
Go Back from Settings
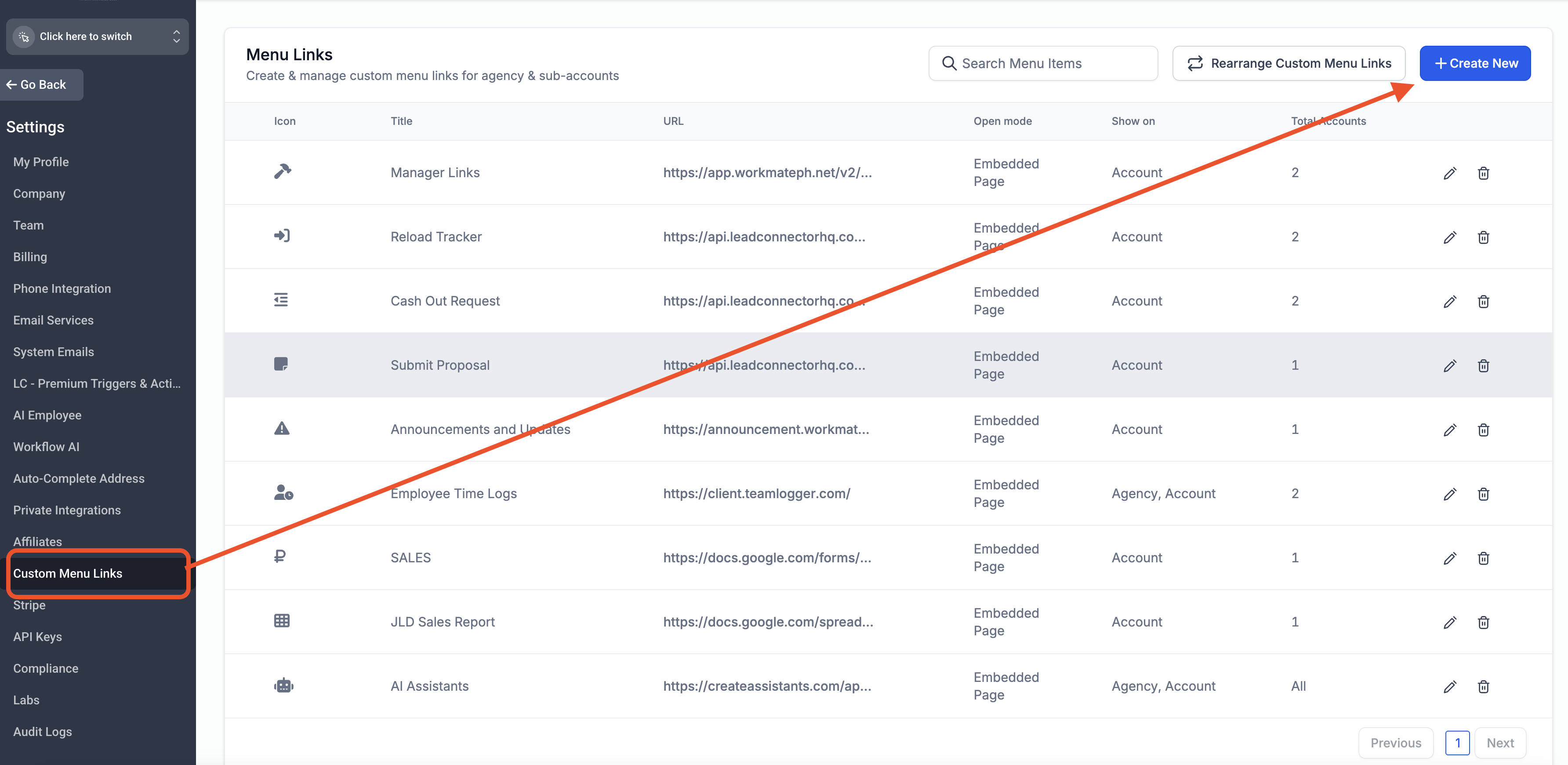pyautogui.click(x=36, y=85)
